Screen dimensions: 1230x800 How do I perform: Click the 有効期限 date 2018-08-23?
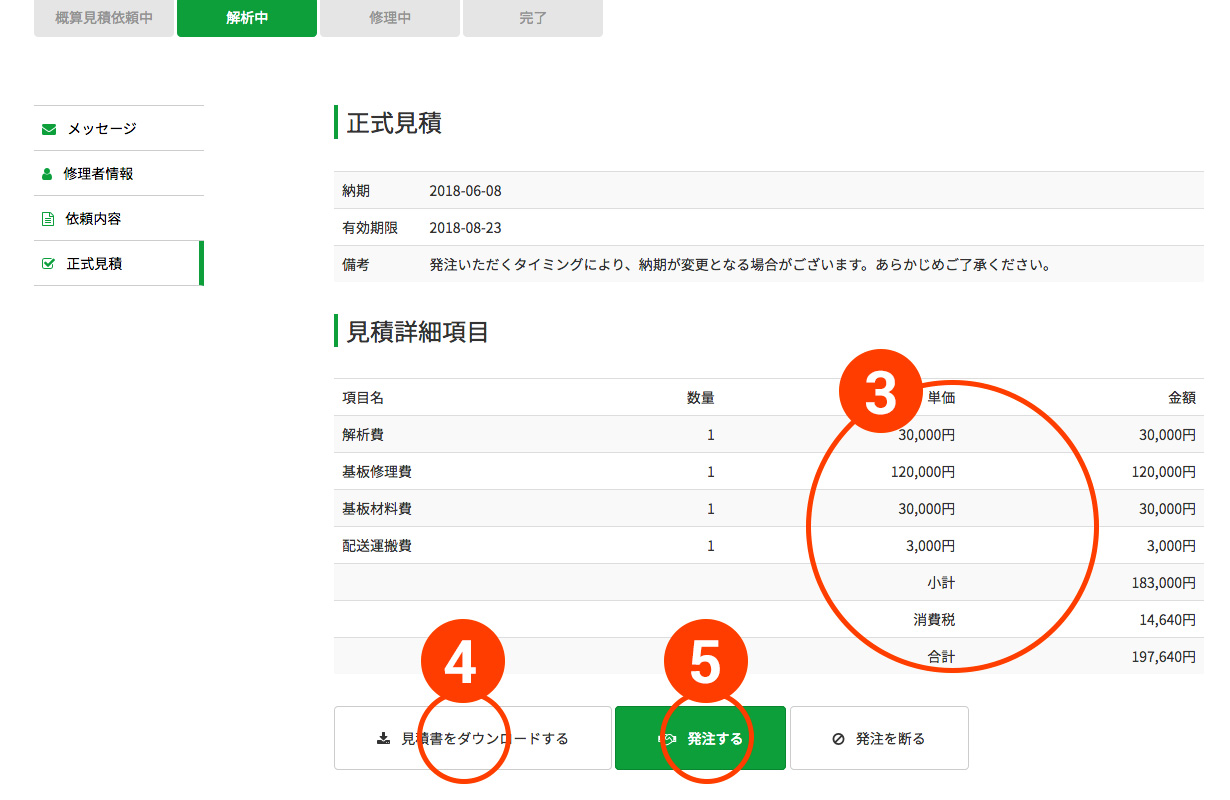coord(465,228)
